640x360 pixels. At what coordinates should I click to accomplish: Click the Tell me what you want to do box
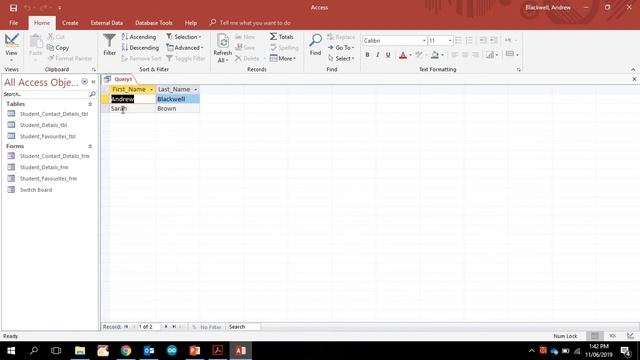click(x=250, y=23)
